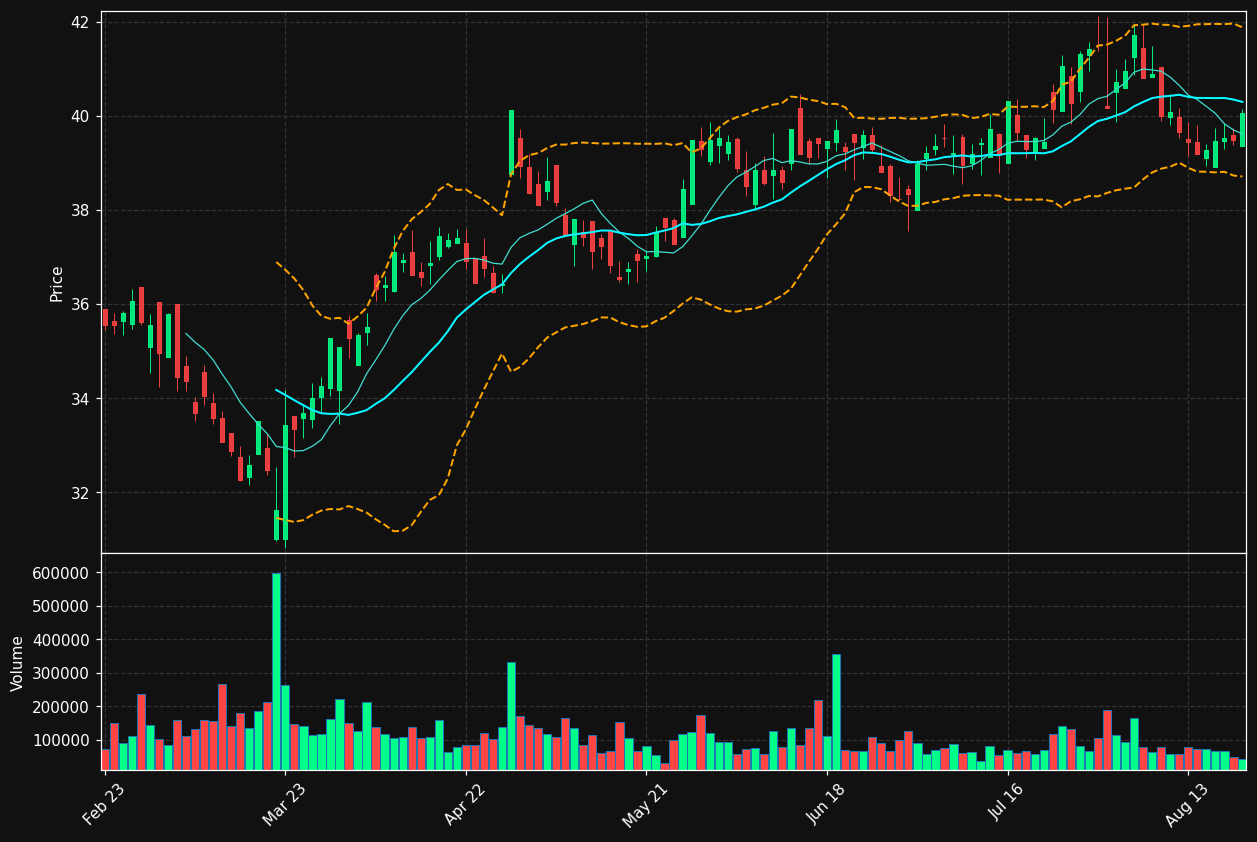The width and height of the screenshot is (1257, 842).
Task: Click the price tick label 38
Action: coord(81,210)
